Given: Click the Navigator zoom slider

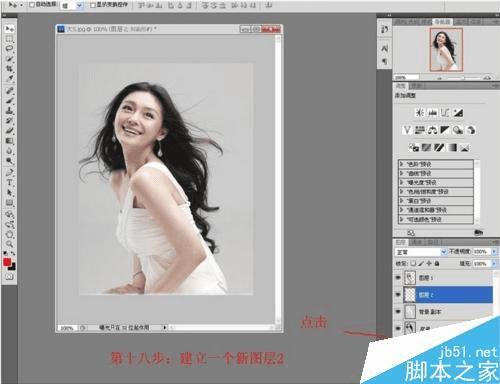Looking at the screenshot, I should (x=463, y=78).
